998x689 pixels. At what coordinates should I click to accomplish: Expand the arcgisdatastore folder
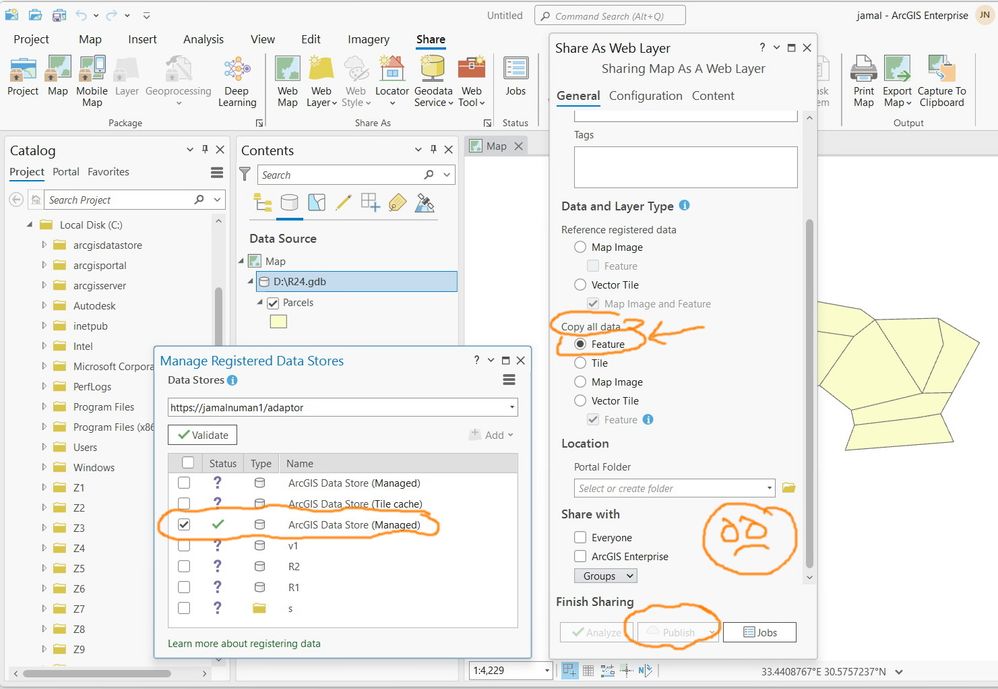(x=44, y=245)
